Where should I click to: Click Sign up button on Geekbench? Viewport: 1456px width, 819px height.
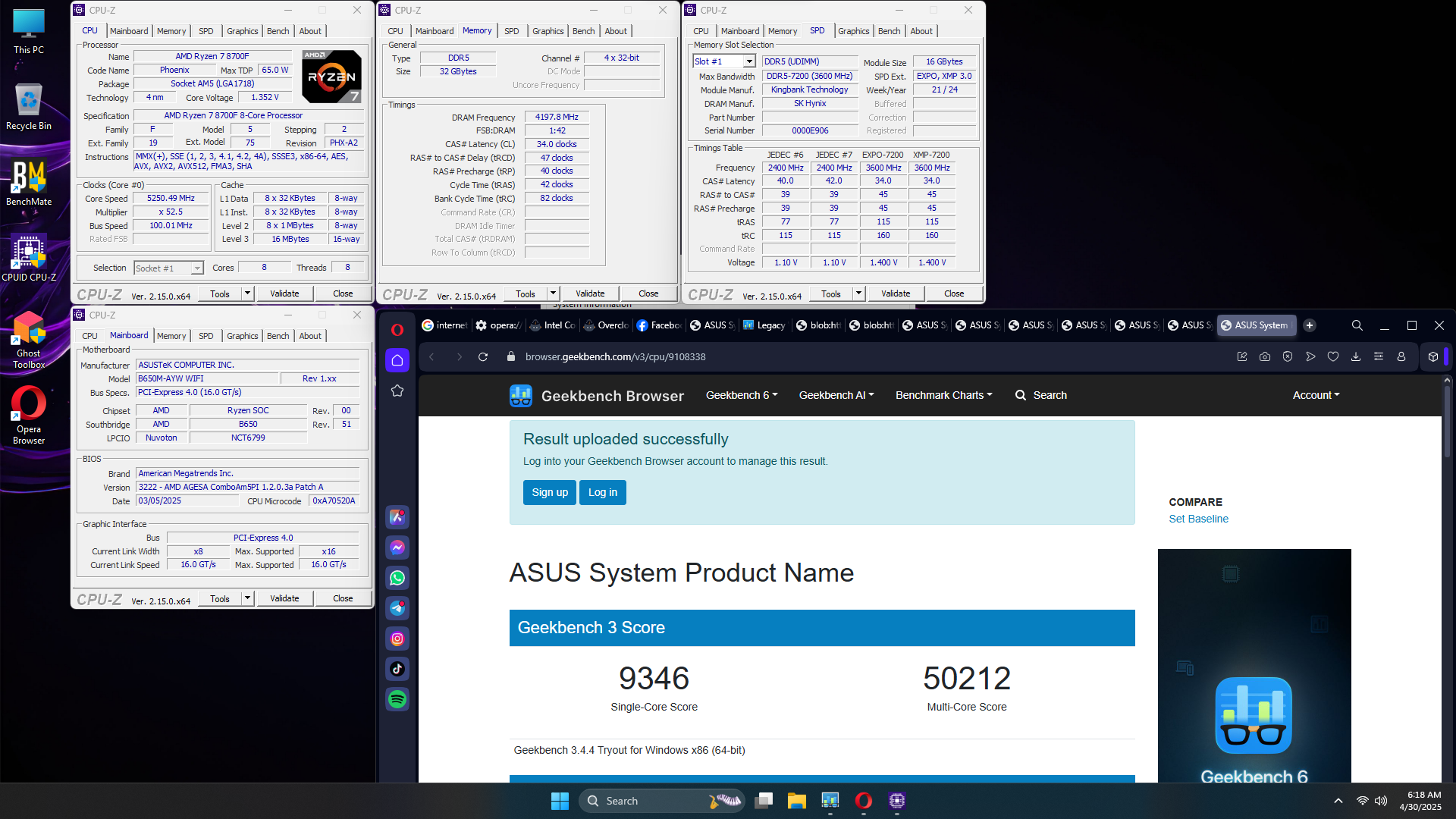550,493
